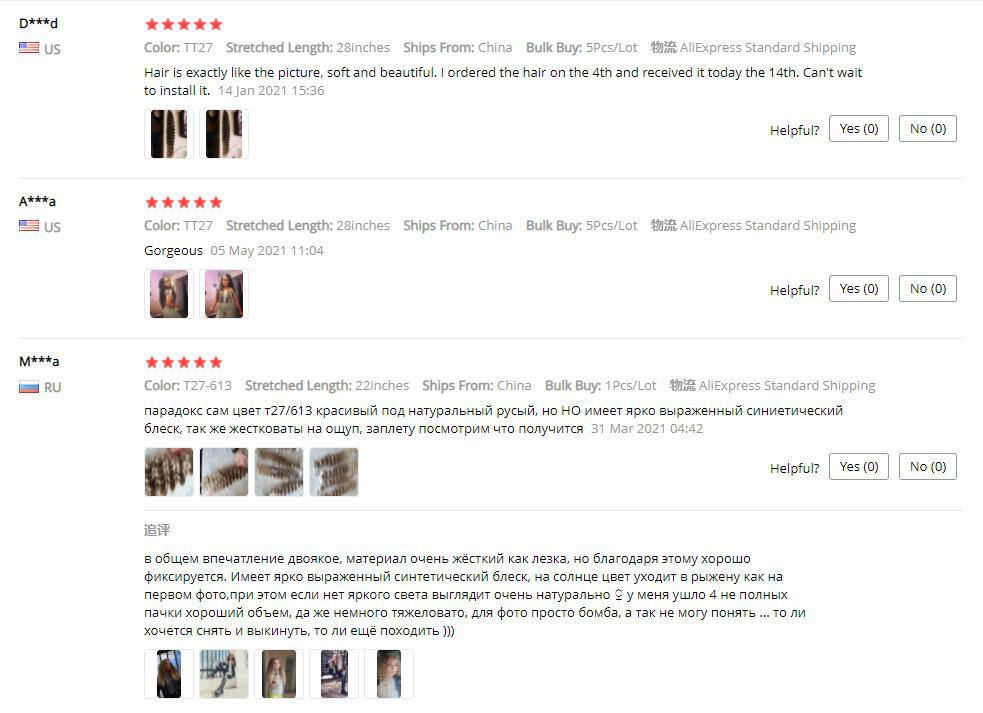Open third hair photo in M***a's review
Image resolution: width=983 pixels, height=713 pixels.
click(x=279, y=472)
